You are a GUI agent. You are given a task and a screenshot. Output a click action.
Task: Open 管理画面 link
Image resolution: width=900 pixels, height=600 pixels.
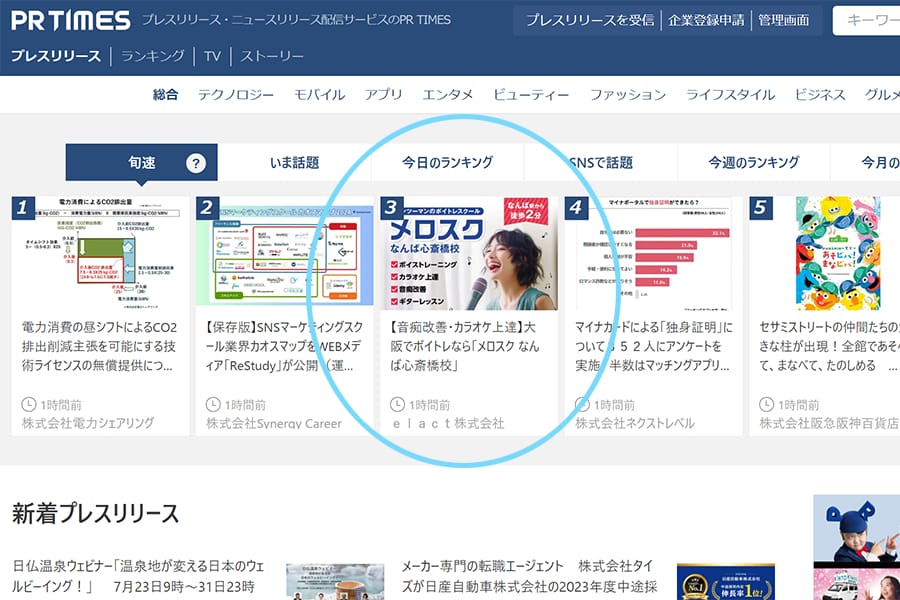tap(783, 20)
